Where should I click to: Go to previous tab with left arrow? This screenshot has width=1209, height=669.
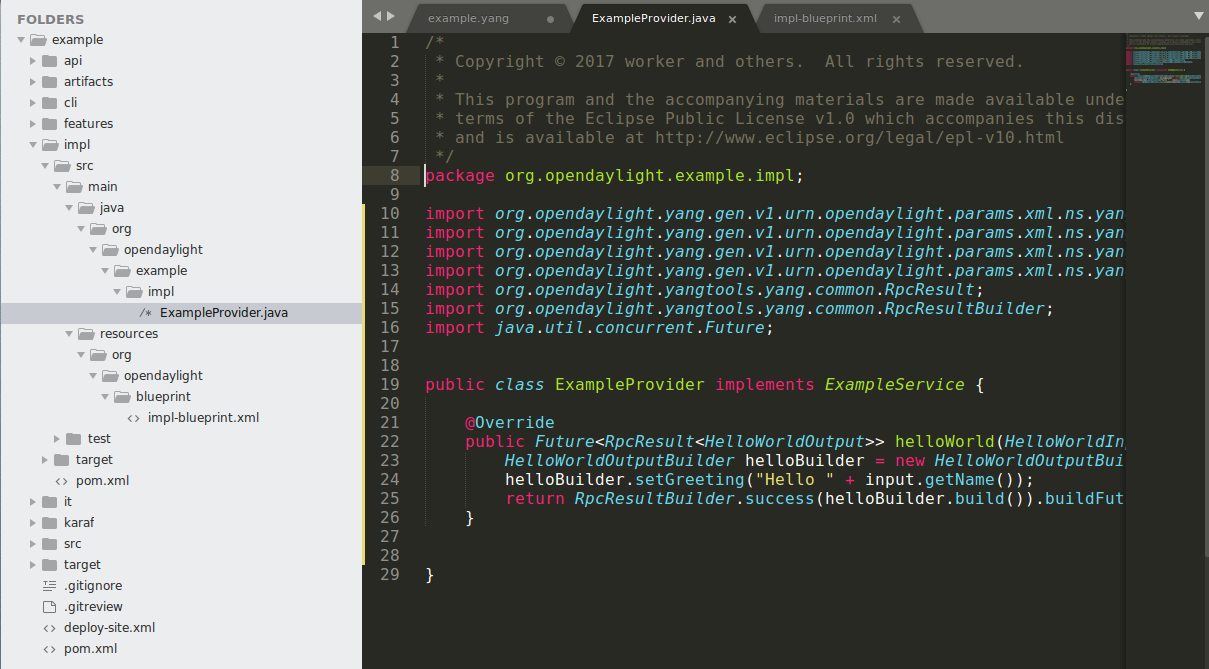[377, 16]
